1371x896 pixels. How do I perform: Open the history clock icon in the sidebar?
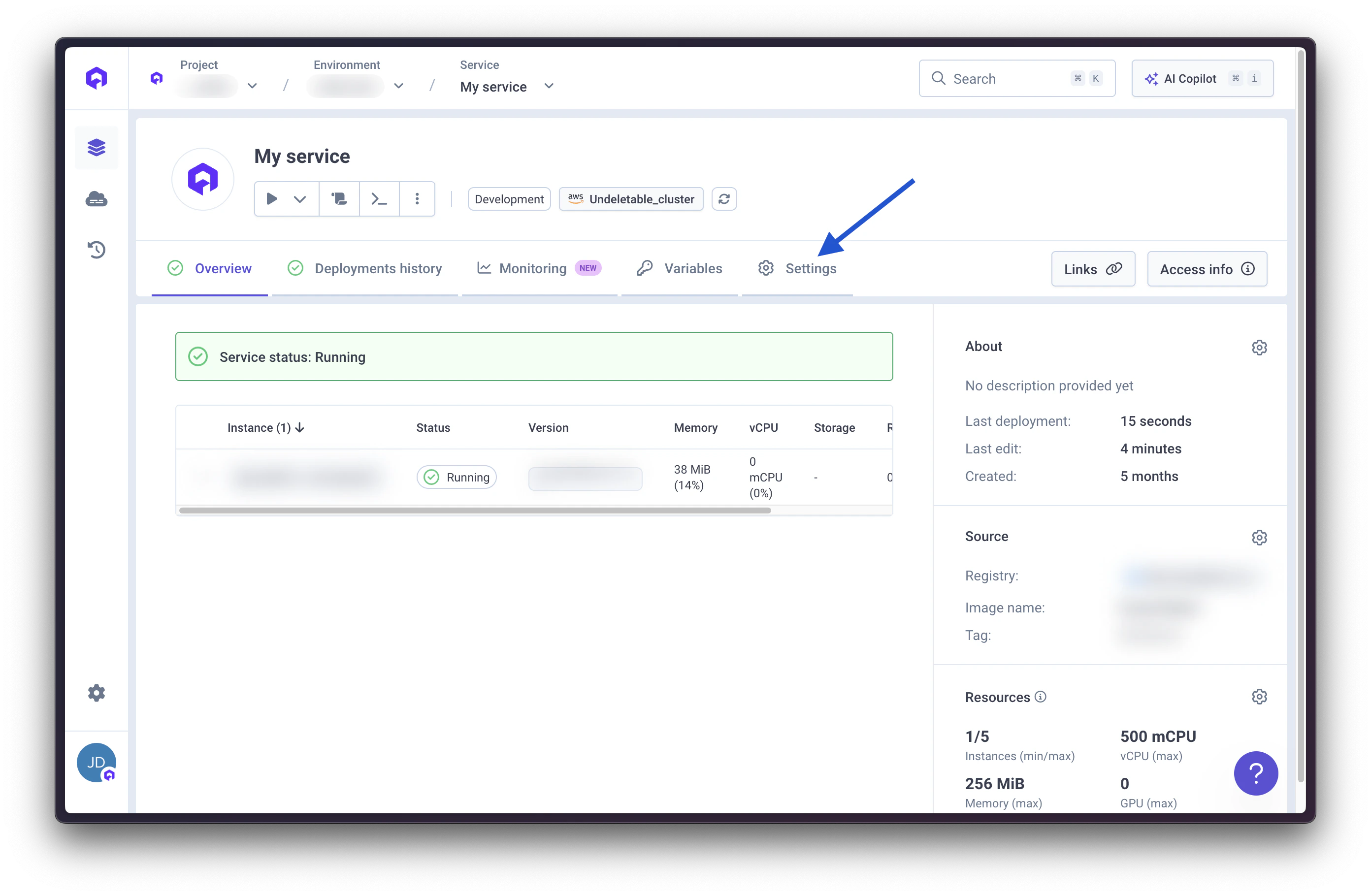point(96,249)
